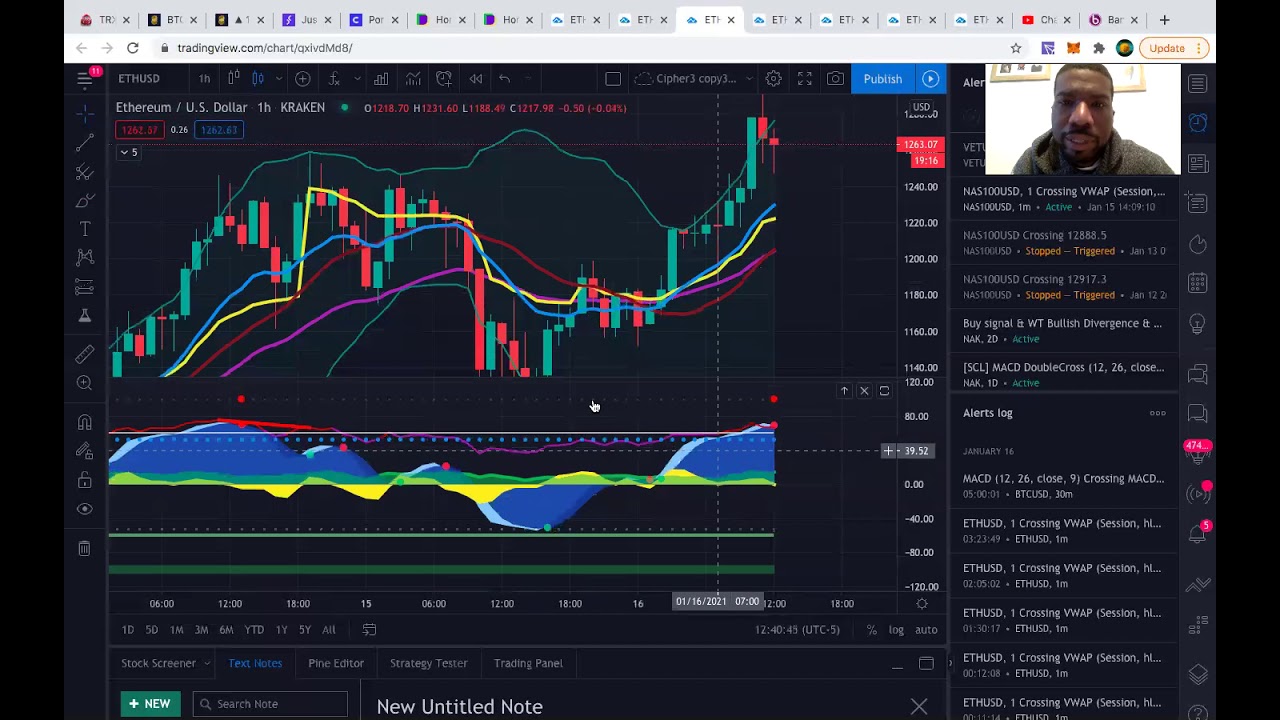Add an alert at 39.52 plus button

[x=888, y=451]
